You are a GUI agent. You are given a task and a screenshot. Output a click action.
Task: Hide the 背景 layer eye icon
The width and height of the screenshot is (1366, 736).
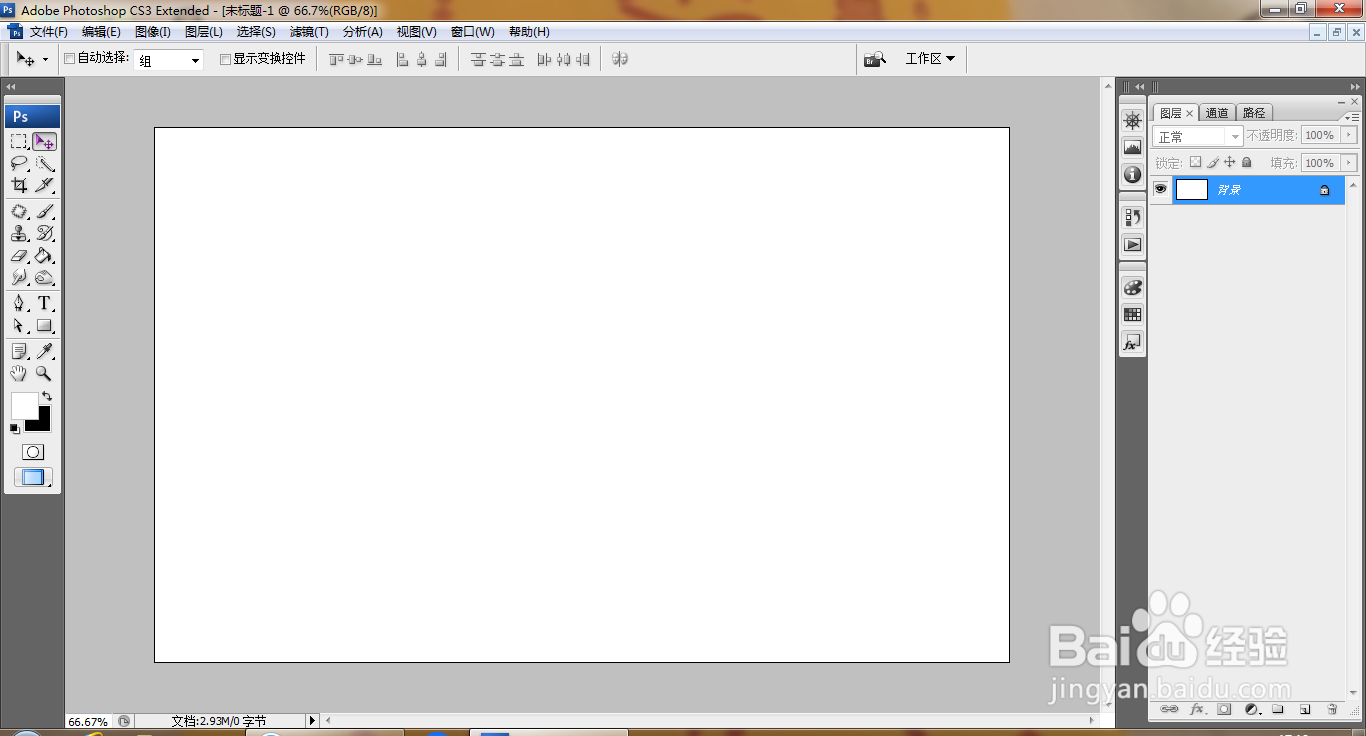click(x=1161, y=189)
